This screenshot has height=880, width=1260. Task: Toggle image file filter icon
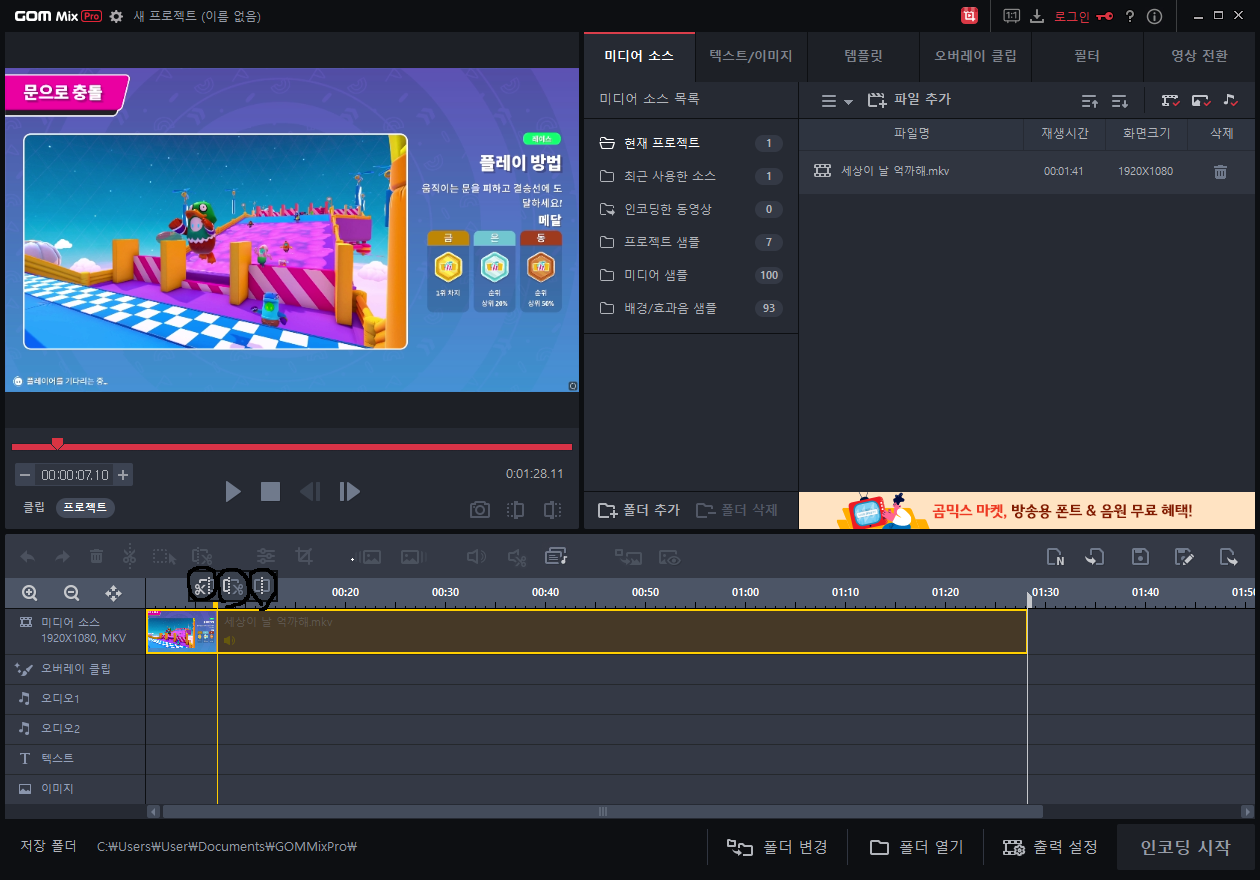coord(1201,101)
